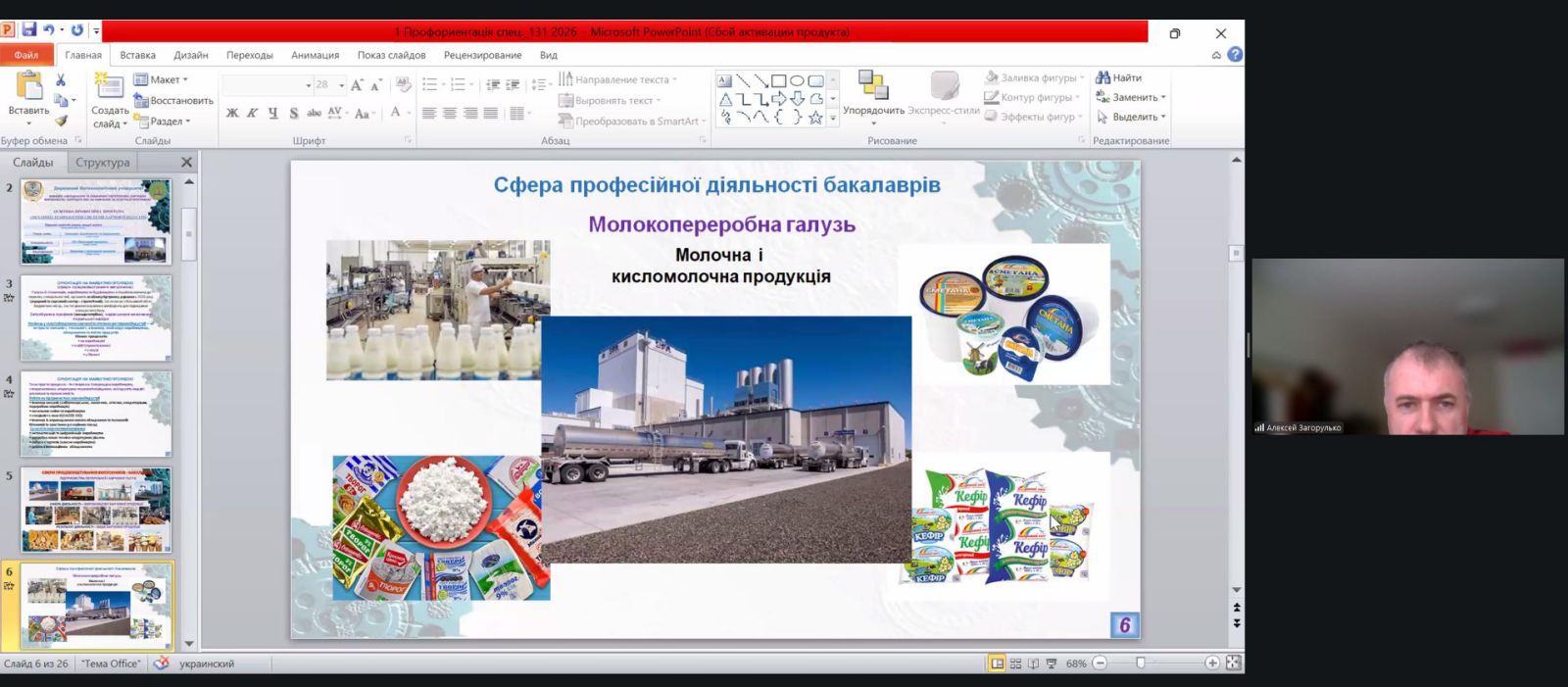Image resolution: width=1568 pixels, height=687 pixels.
Task: Expand the Макет layout dropdown
Action: pyautogui.click(x=162, y=79)
